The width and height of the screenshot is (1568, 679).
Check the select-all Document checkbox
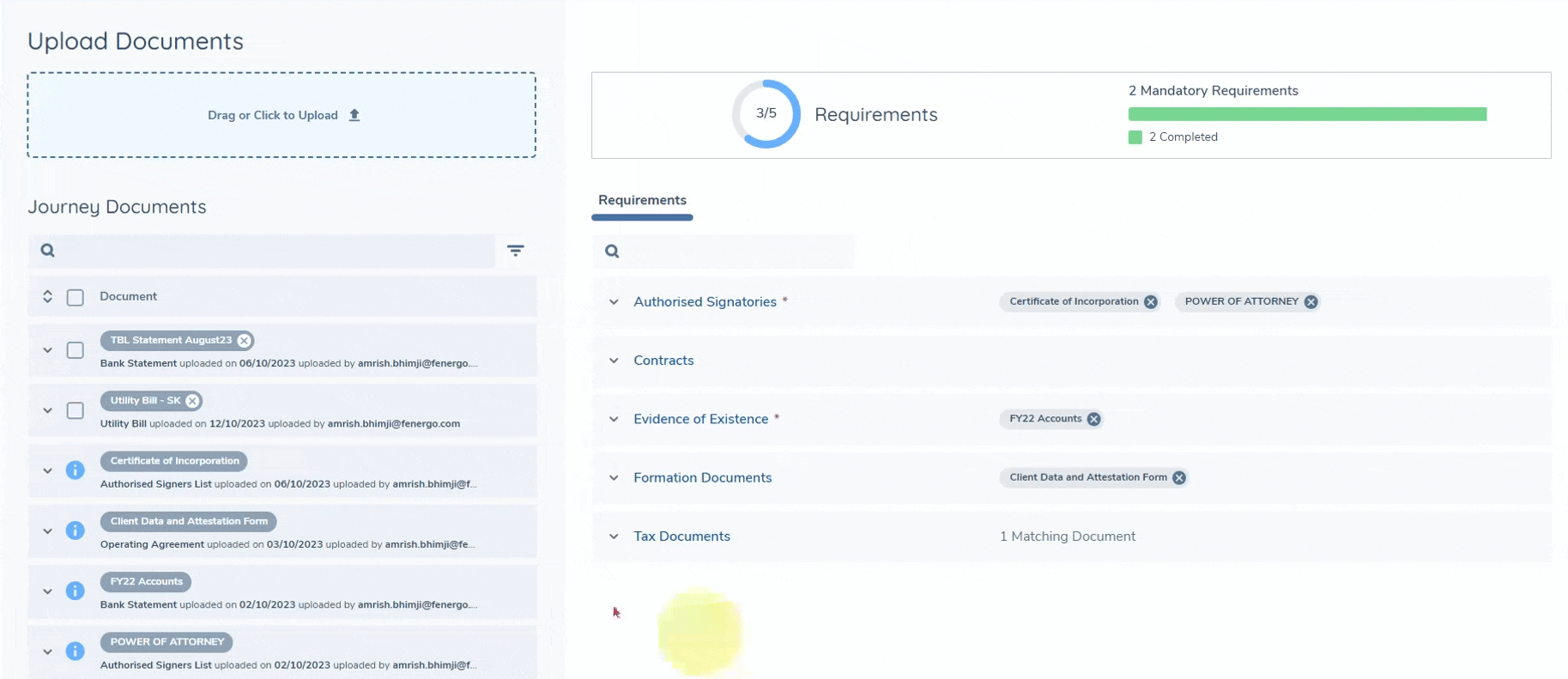click(x=76, y=297)
